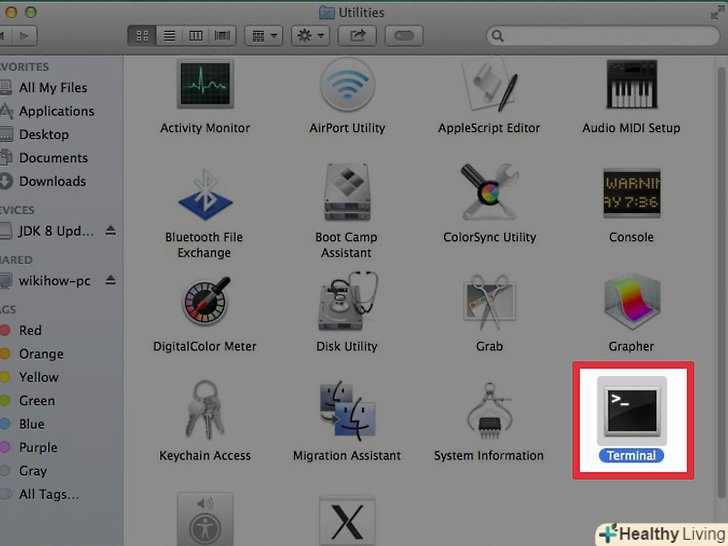Select the System Information icon

coord(489,410)
